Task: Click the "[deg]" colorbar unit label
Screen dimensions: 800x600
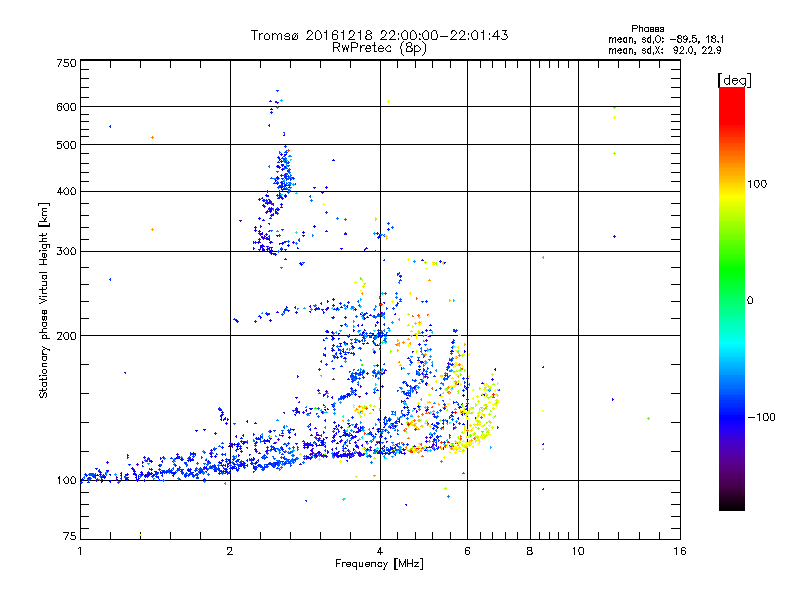Action: pyautogui.click(x=734, y=80)
